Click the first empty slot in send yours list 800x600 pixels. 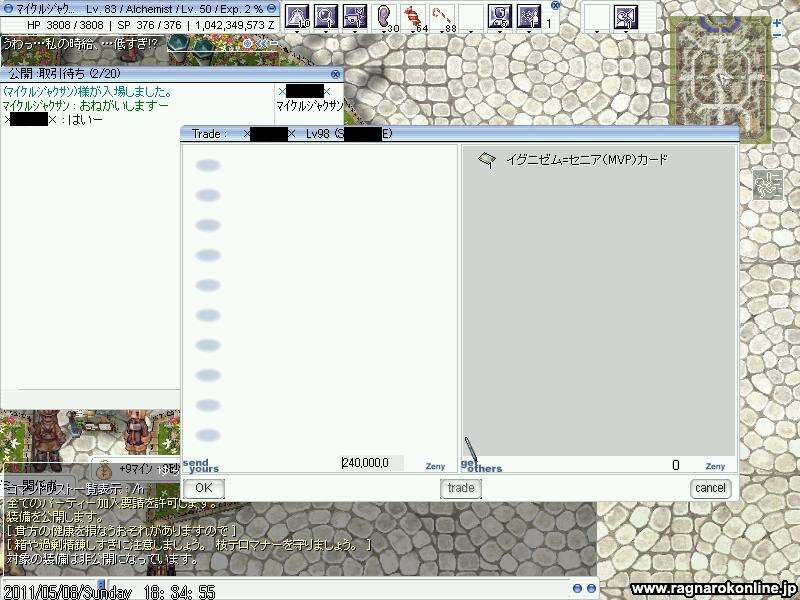click(208, 165)
